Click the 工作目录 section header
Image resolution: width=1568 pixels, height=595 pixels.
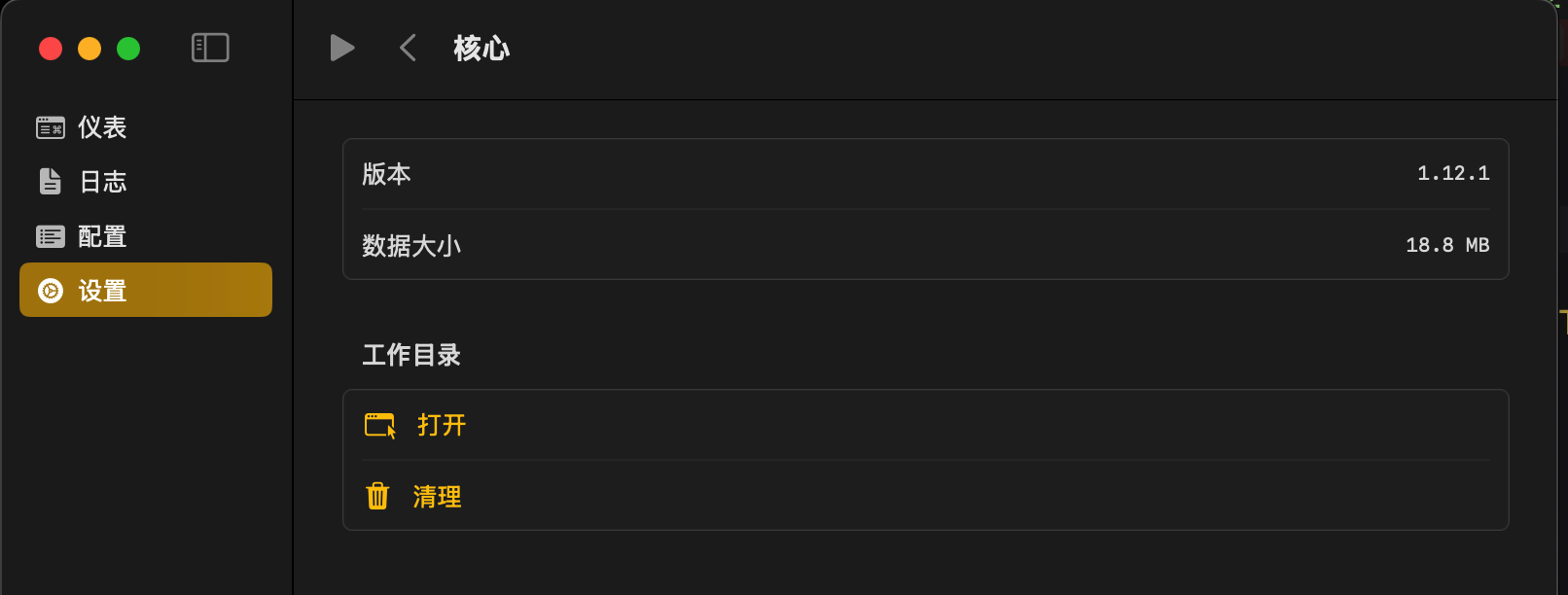click(x=411, y=355)
